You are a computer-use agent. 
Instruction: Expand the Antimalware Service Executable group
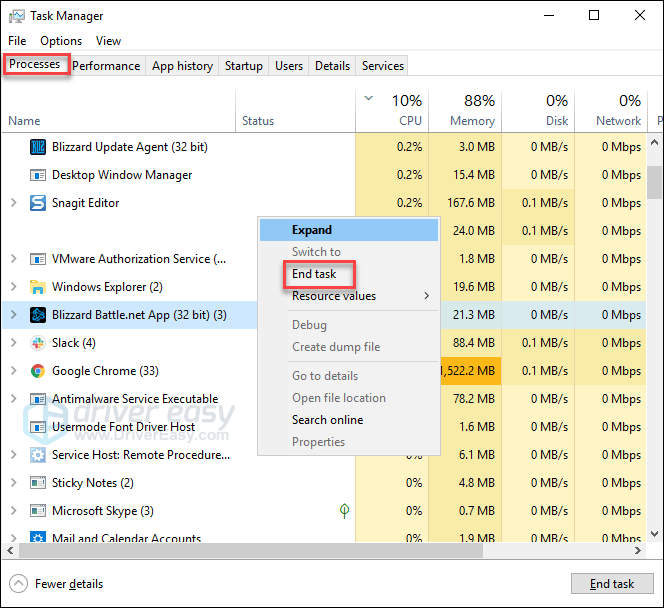click(14, 399)
